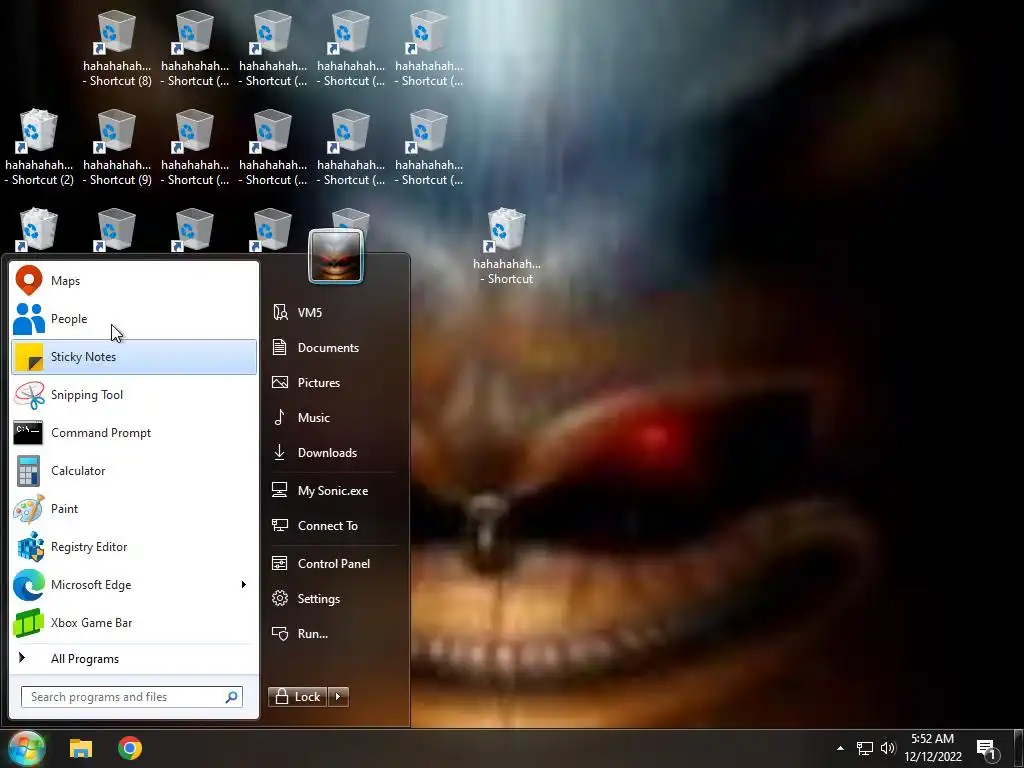Expand All Programs
This screenshot has height=768, width=1024.
pyautogui.click(x=134, y=658)
